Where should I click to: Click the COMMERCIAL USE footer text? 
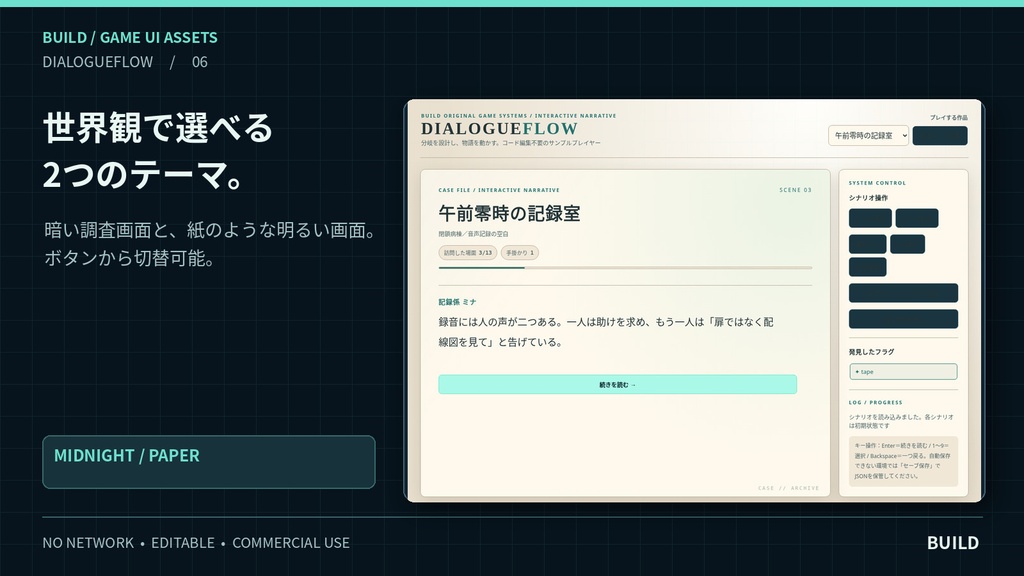[x=291, y=543]
